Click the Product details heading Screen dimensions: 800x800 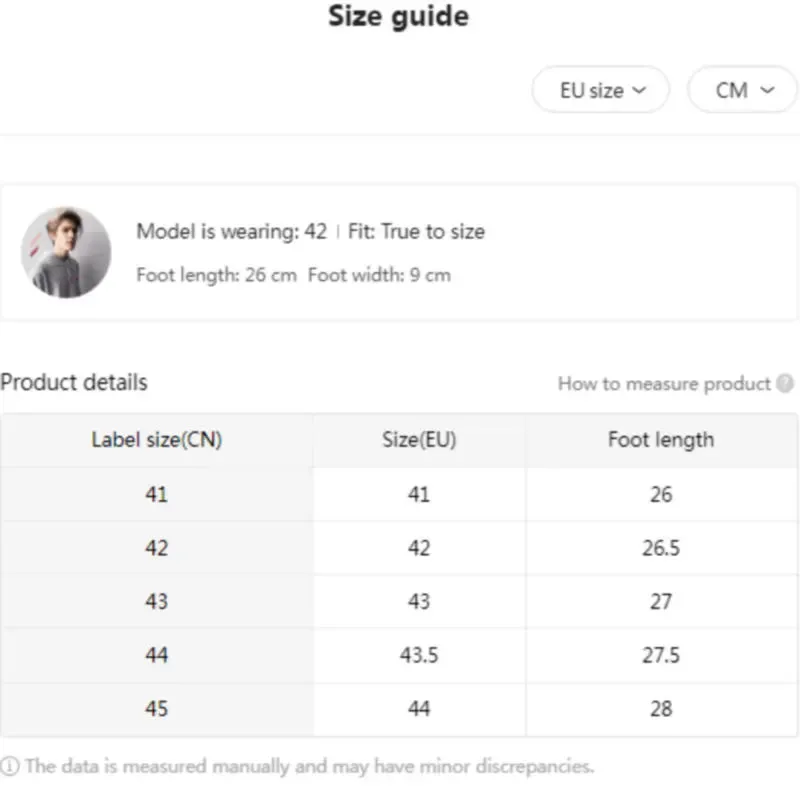click(74, 383)
